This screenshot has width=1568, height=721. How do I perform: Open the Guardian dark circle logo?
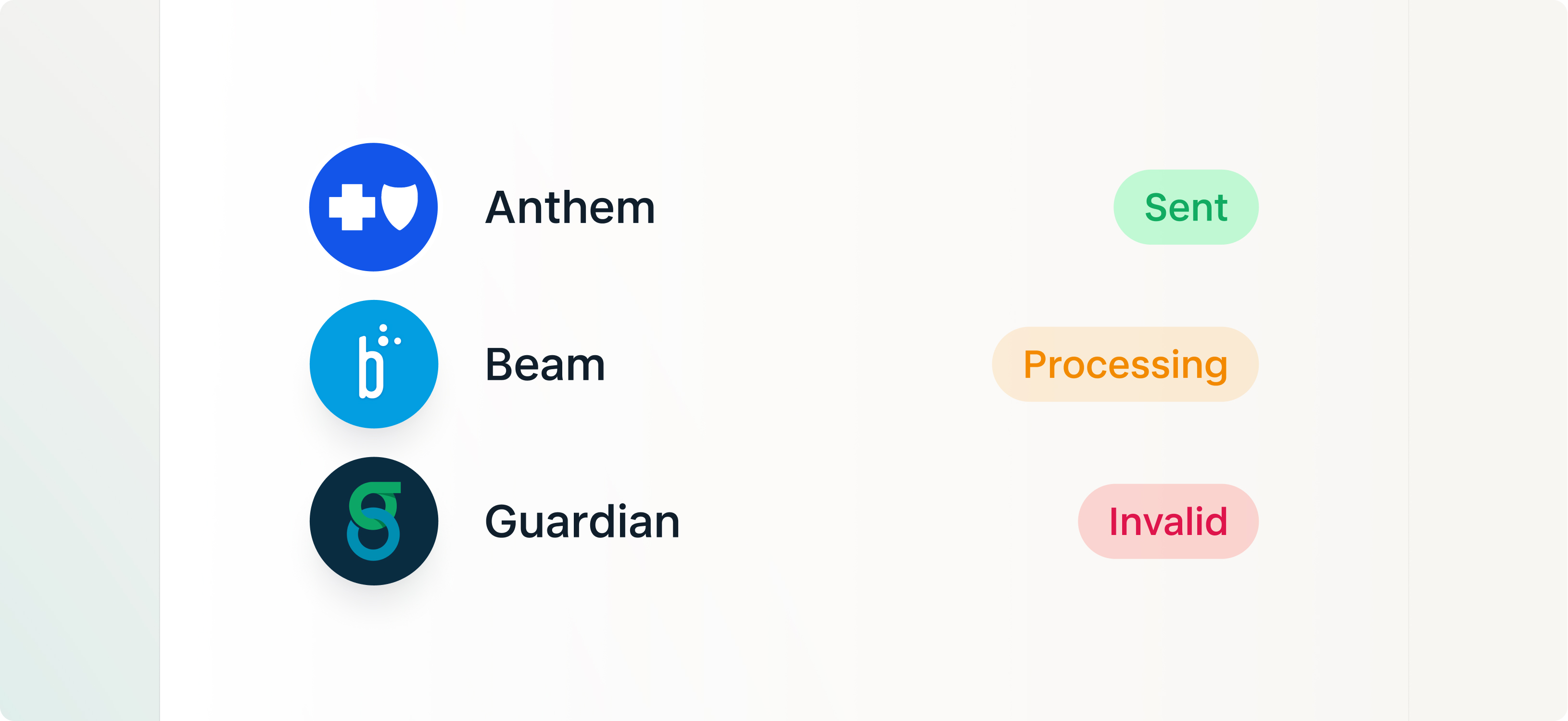coord(373,521)
